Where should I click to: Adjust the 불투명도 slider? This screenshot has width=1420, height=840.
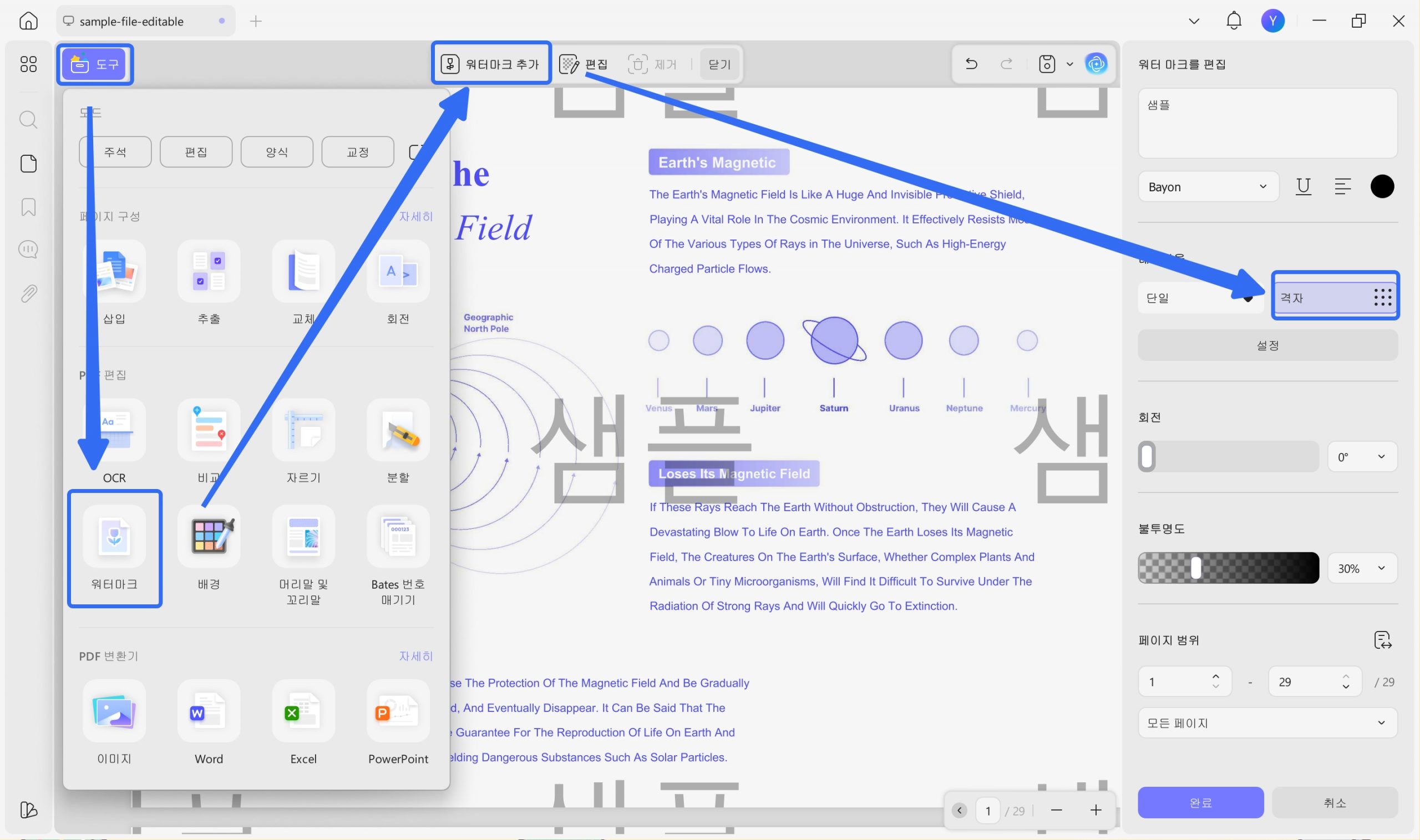1228,568
